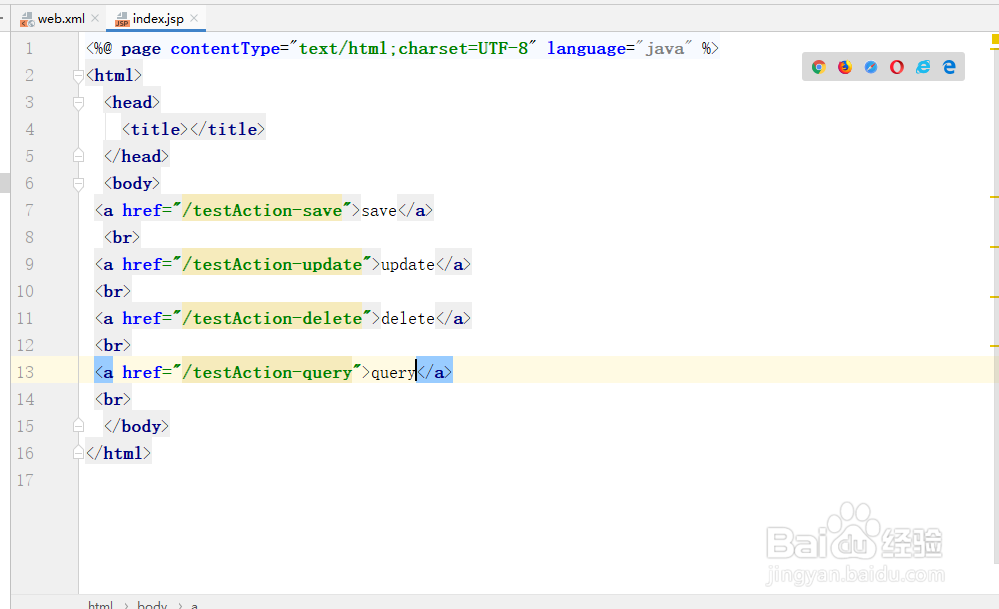
Task: Click the "save" link text on line 7
Action: pos(379,211)
